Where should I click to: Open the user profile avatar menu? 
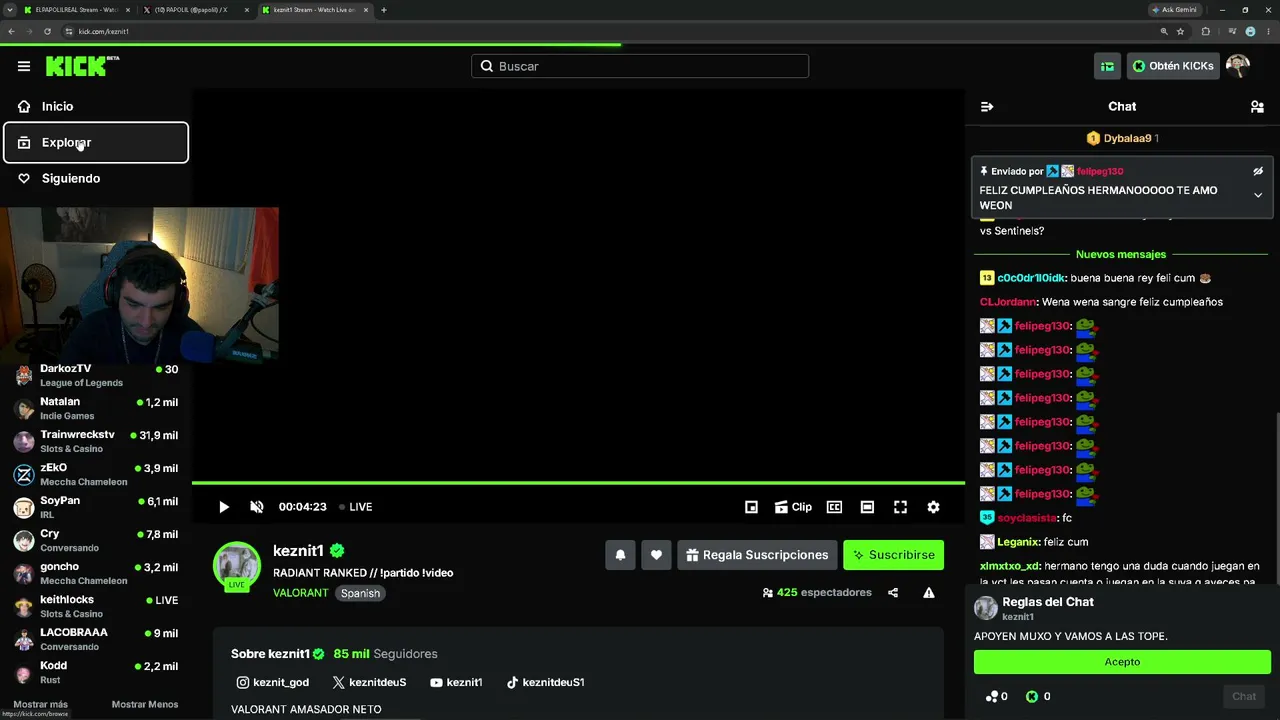(1238, 66)
